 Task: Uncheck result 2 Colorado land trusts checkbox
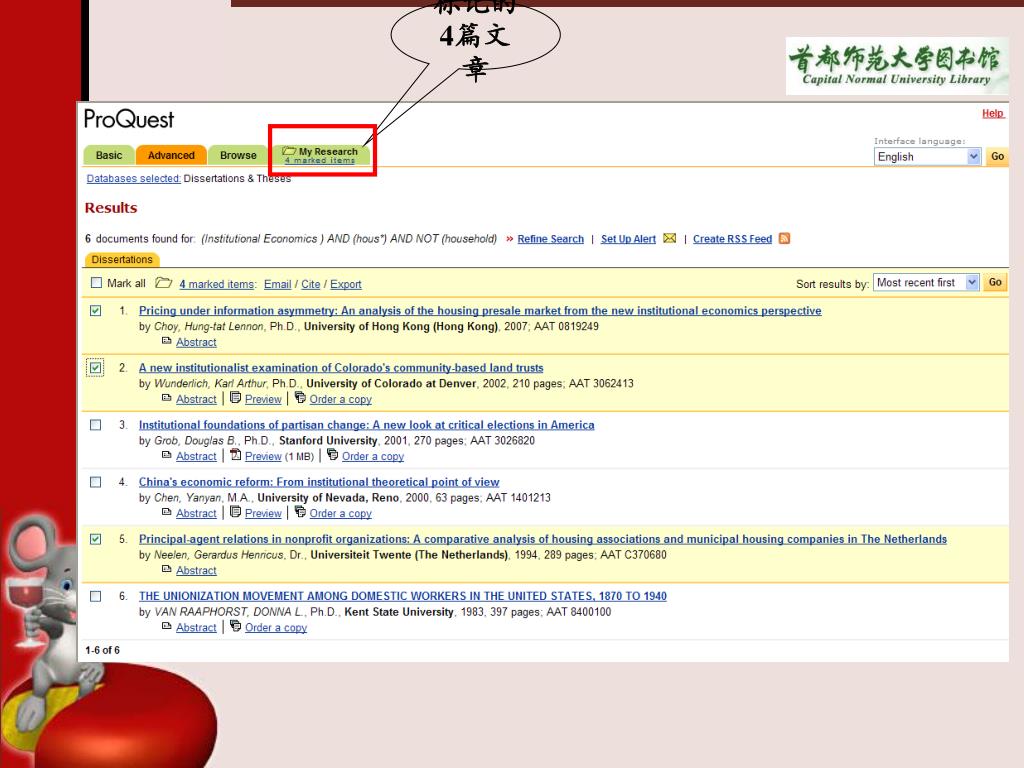tap(95, 368)
